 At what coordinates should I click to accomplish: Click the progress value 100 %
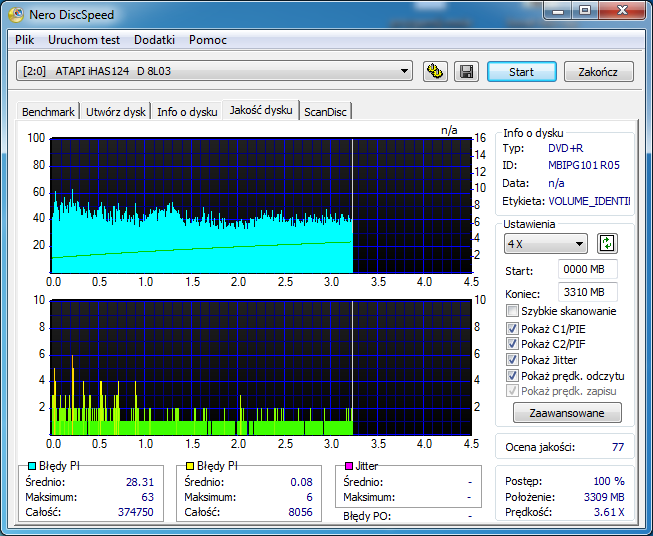point(609,481)
